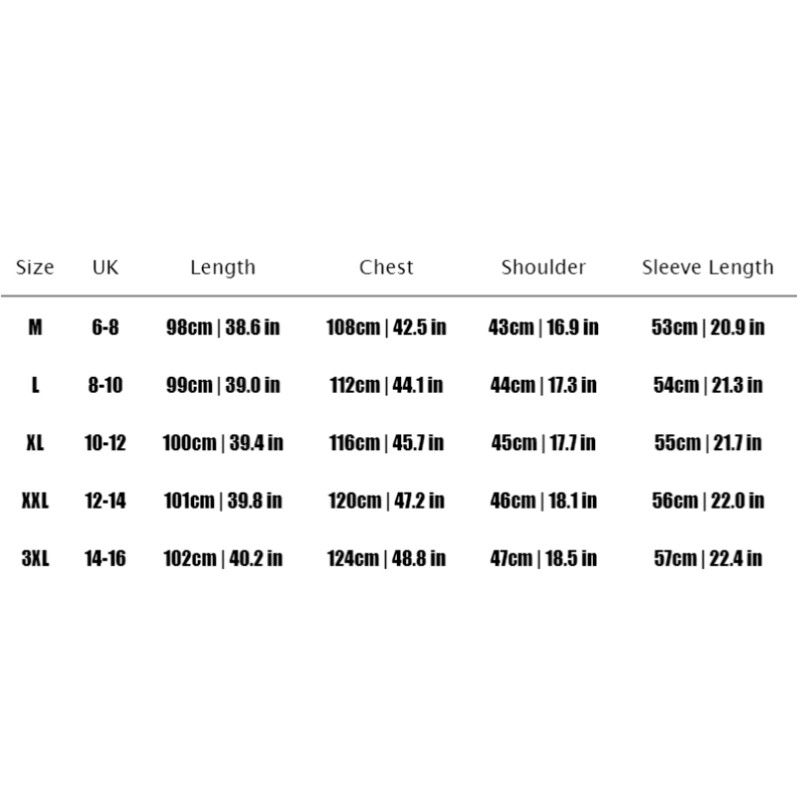Viewport: 800px width, 800px height.
Task: Click the Sleeve Length column header
Action: click(x=708, y=267)
